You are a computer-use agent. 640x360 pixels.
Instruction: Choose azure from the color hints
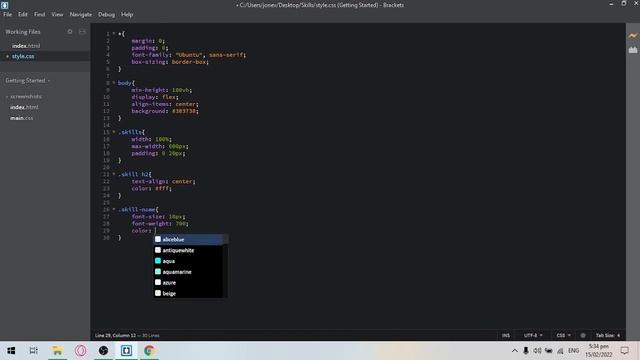(189, 282)
